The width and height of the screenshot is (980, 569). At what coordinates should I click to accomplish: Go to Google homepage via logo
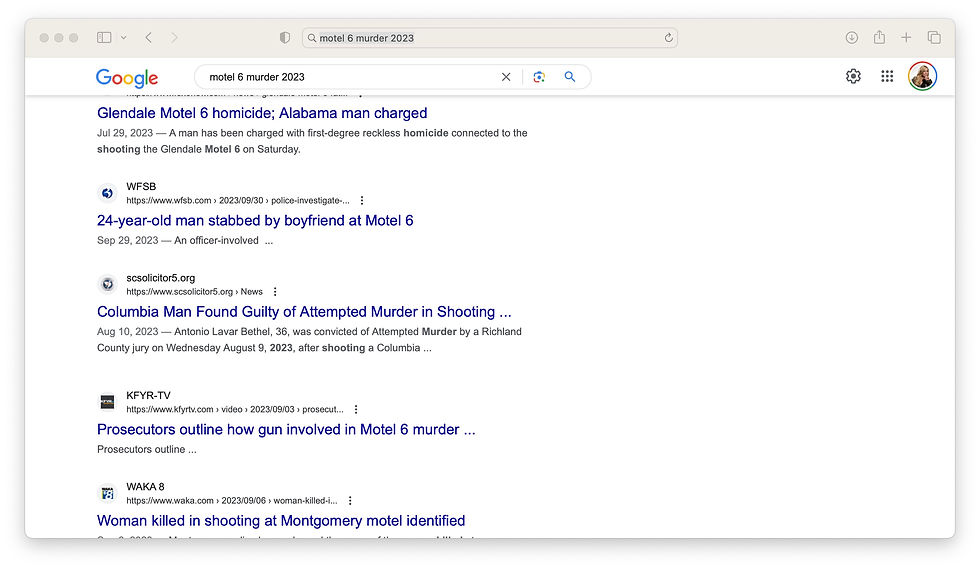(x=127, y=78)
